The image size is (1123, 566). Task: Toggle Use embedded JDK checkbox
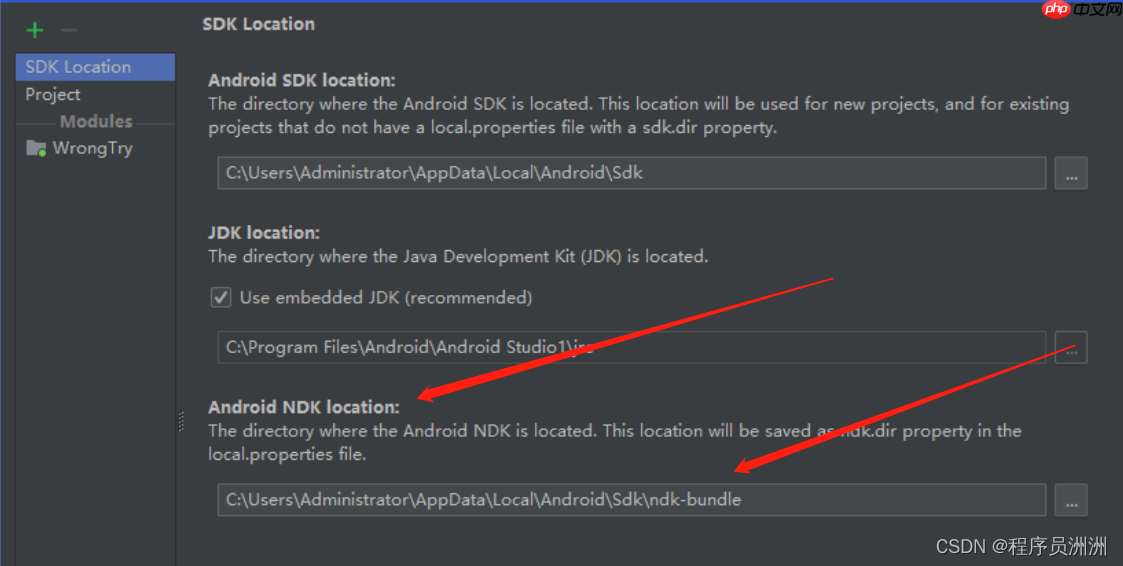(221, 297)
